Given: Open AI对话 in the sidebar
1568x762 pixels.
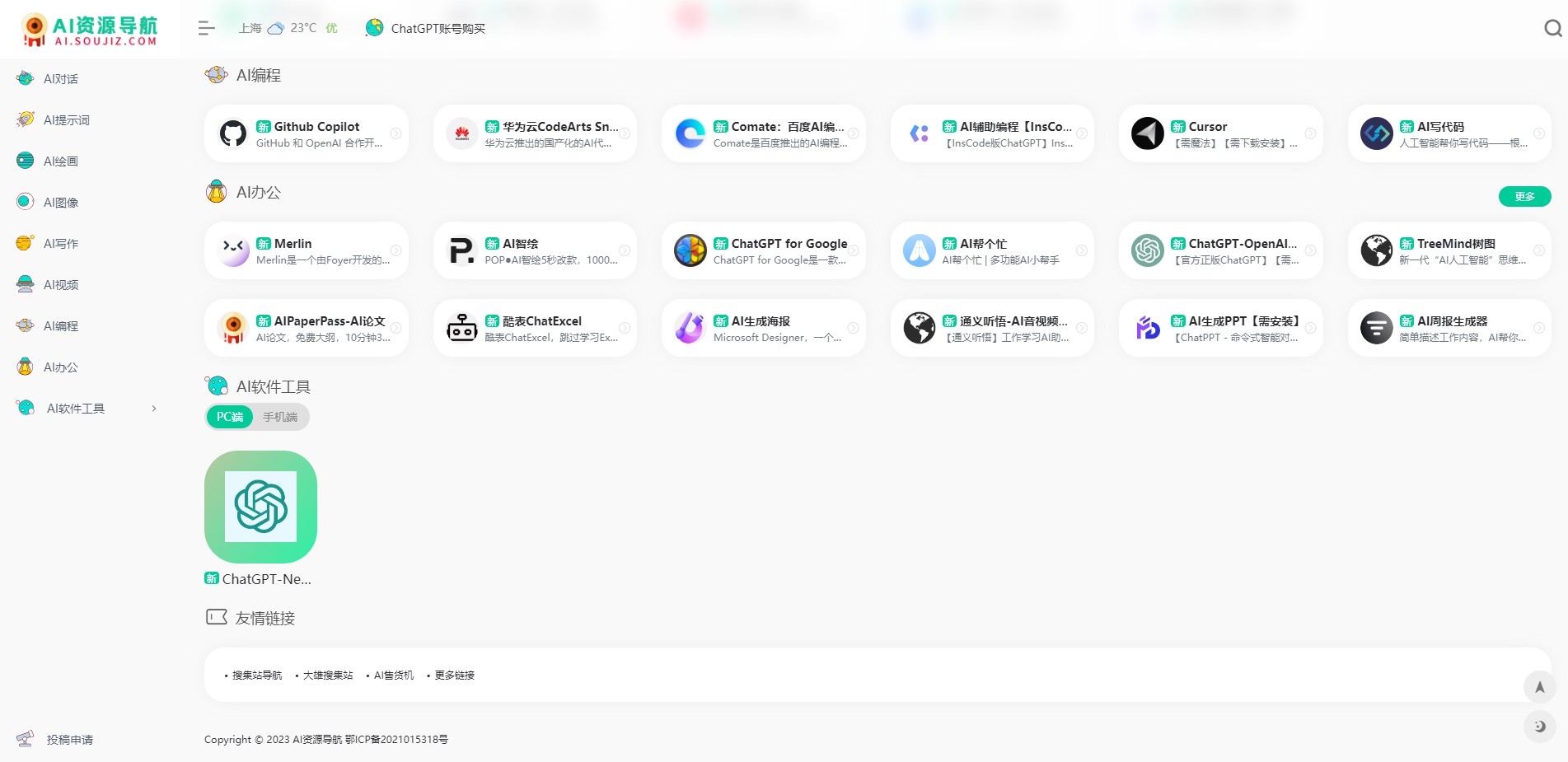Looking at the screenshot, I should 60,79.
